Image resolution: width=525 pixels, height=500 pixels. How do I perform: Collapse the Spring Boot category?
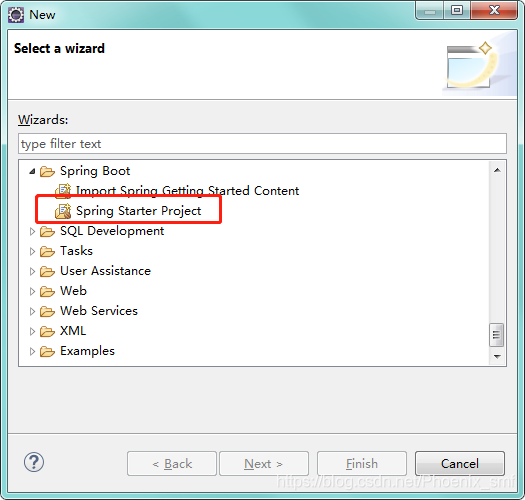click(x=32, y=171)
